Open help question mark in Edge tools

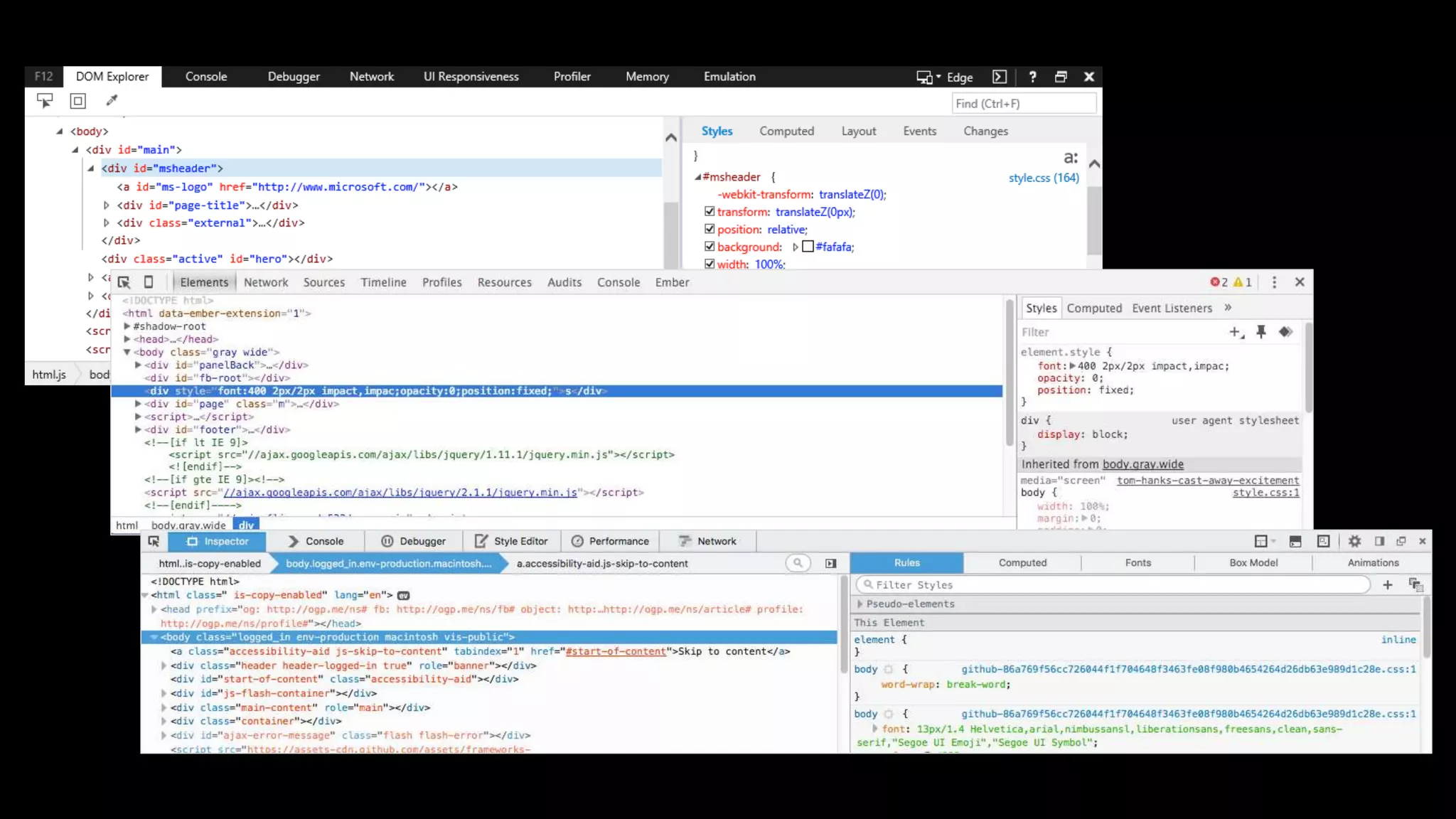[1032, 77]
